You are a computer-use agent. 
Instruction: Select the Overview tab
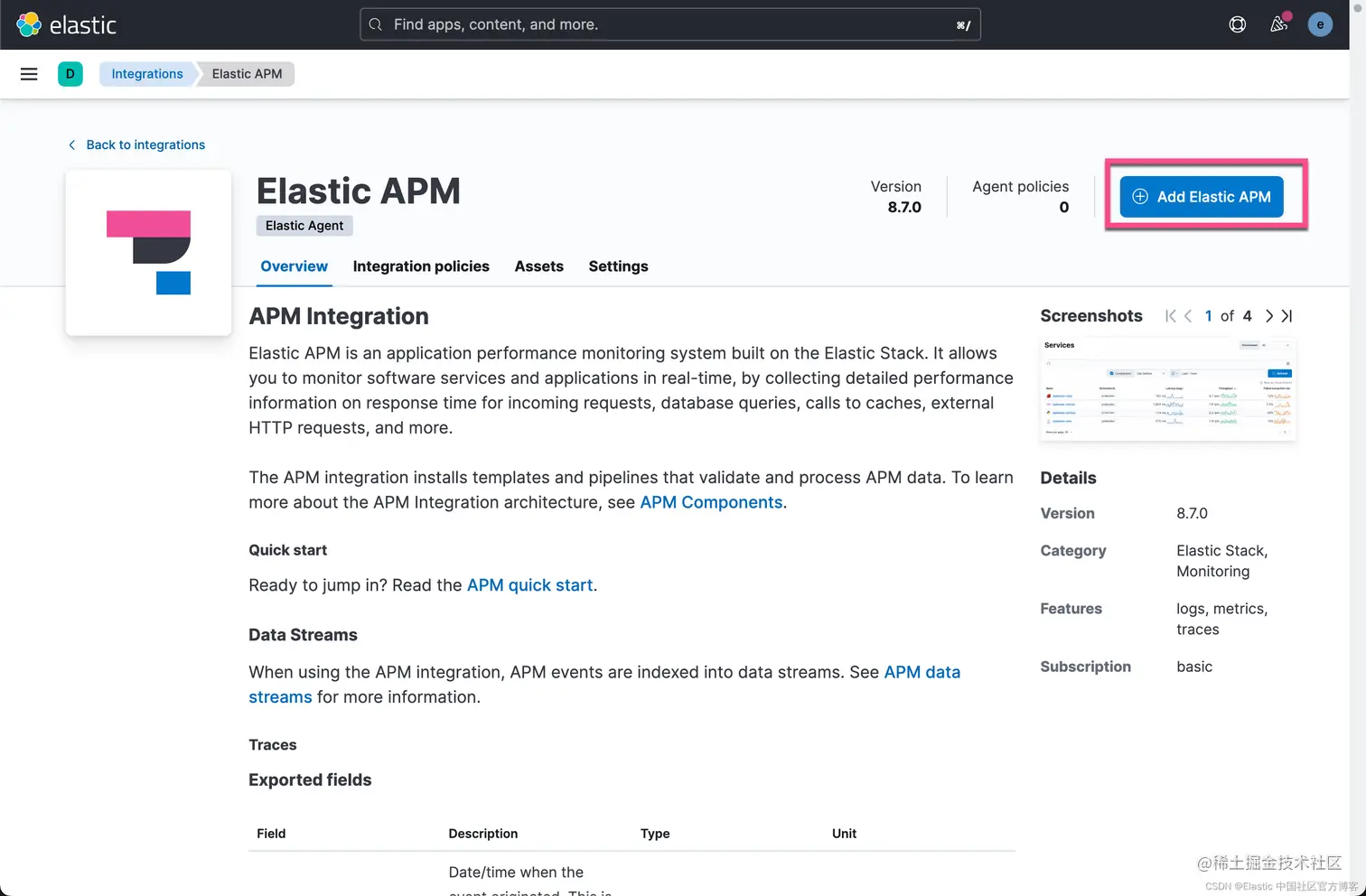294,266
